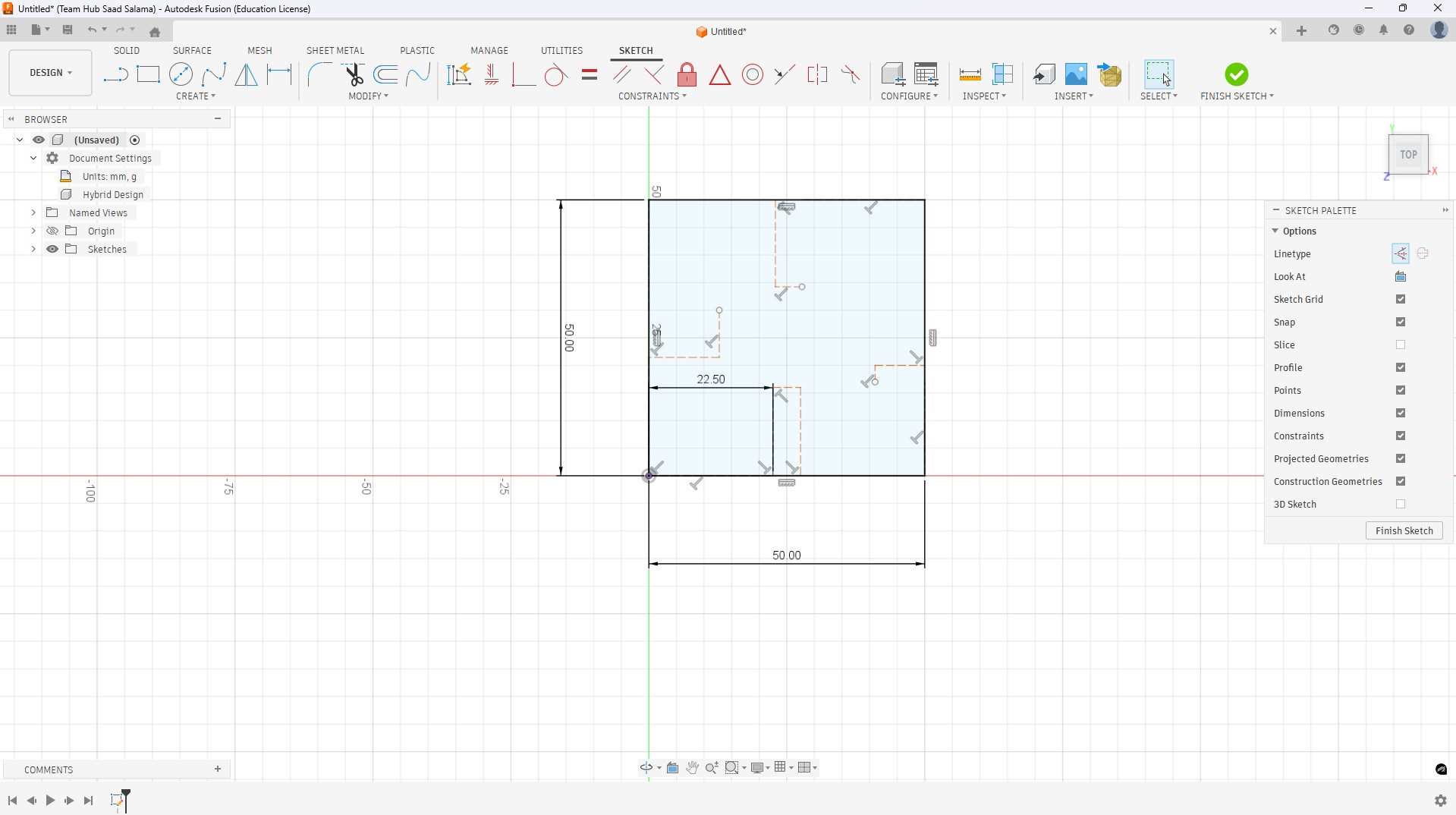Click the sketch marker in the timeline
This screenshot has height=815, width=1456.
117,800
